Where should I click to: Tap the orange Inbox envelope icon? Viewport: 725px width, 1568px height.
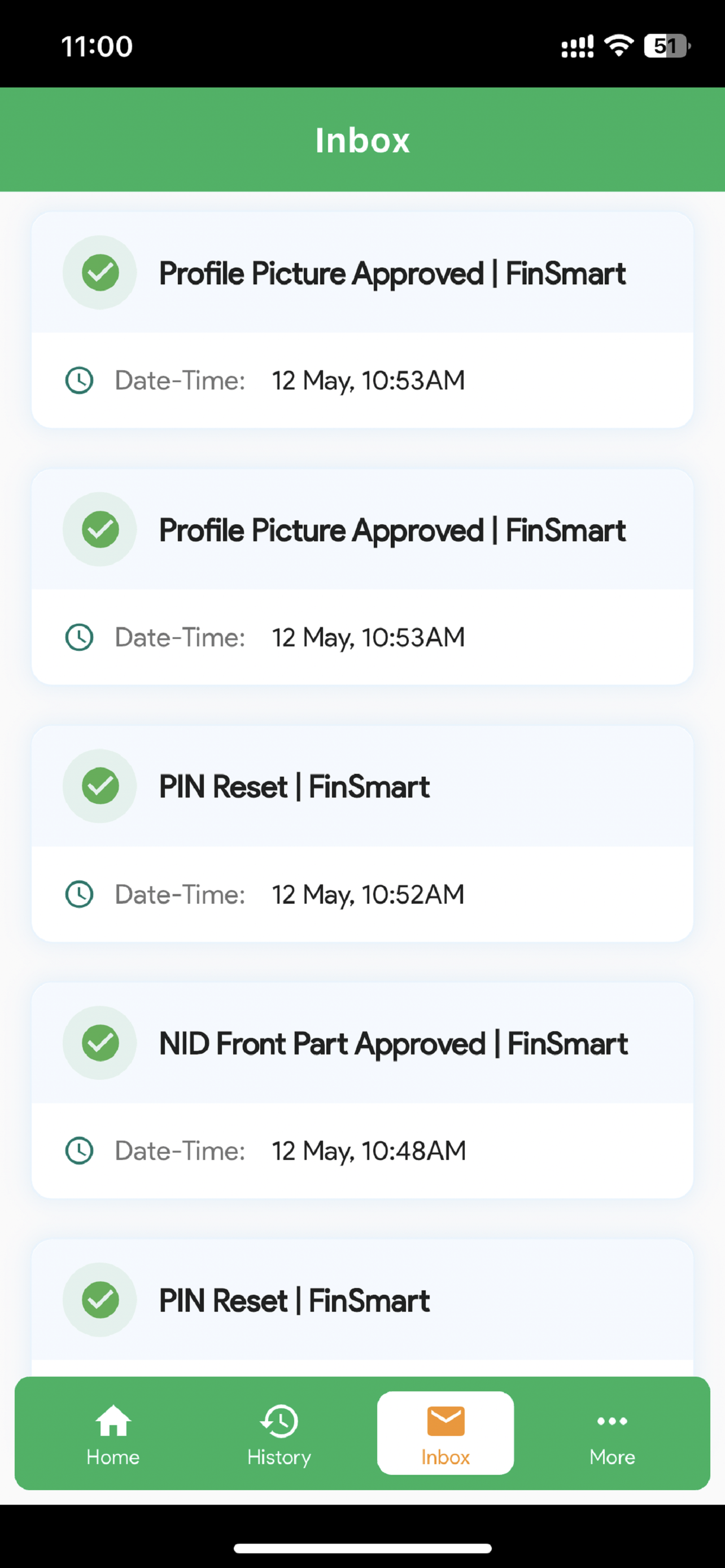pos(446,1421)
